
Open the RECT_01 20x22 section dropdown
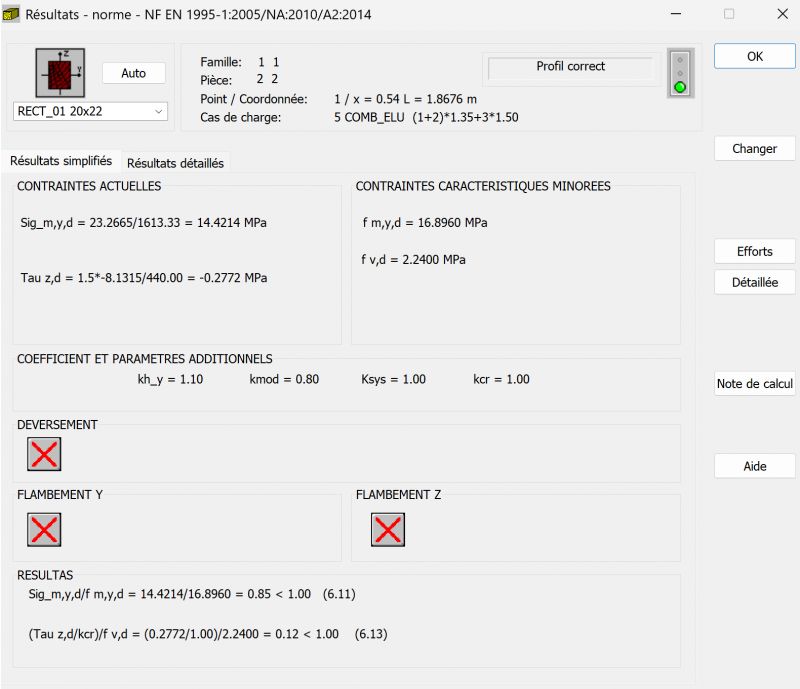90,111
